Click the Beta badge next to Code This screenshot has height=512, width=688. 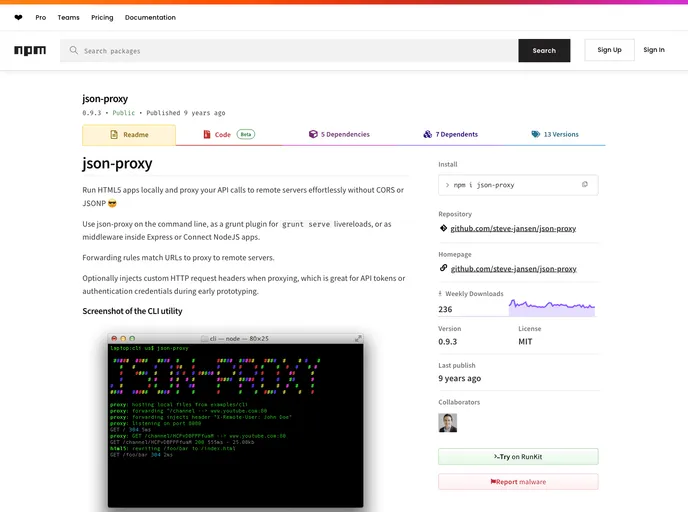246,134
